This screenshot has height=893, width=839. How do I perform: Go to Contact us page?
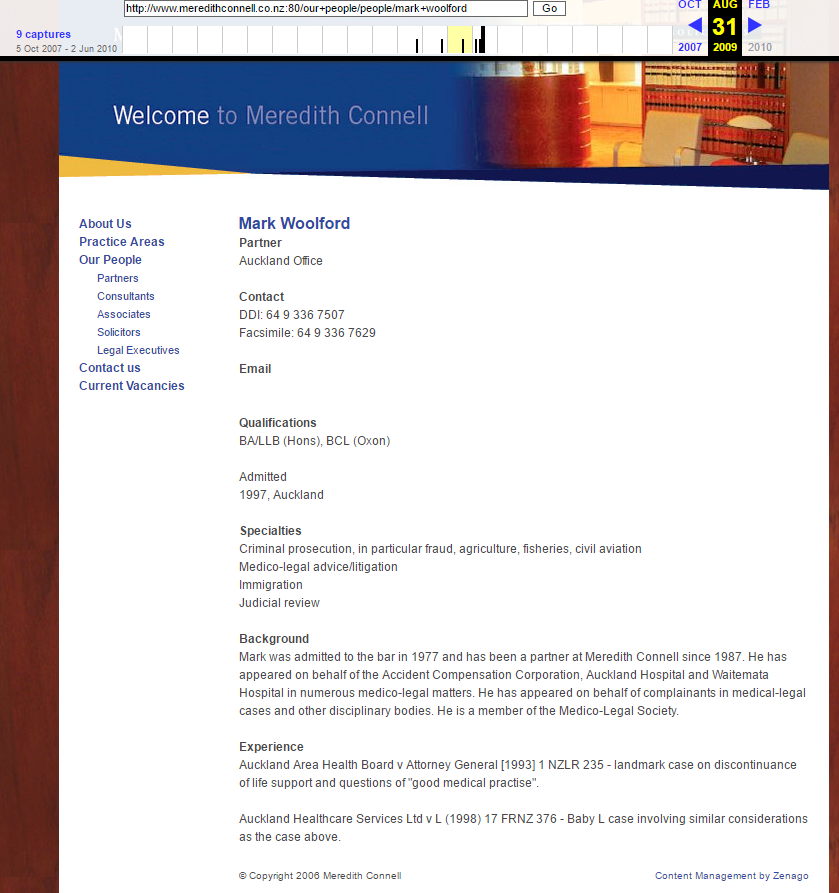pyautogui.click(x=109, y=368)
